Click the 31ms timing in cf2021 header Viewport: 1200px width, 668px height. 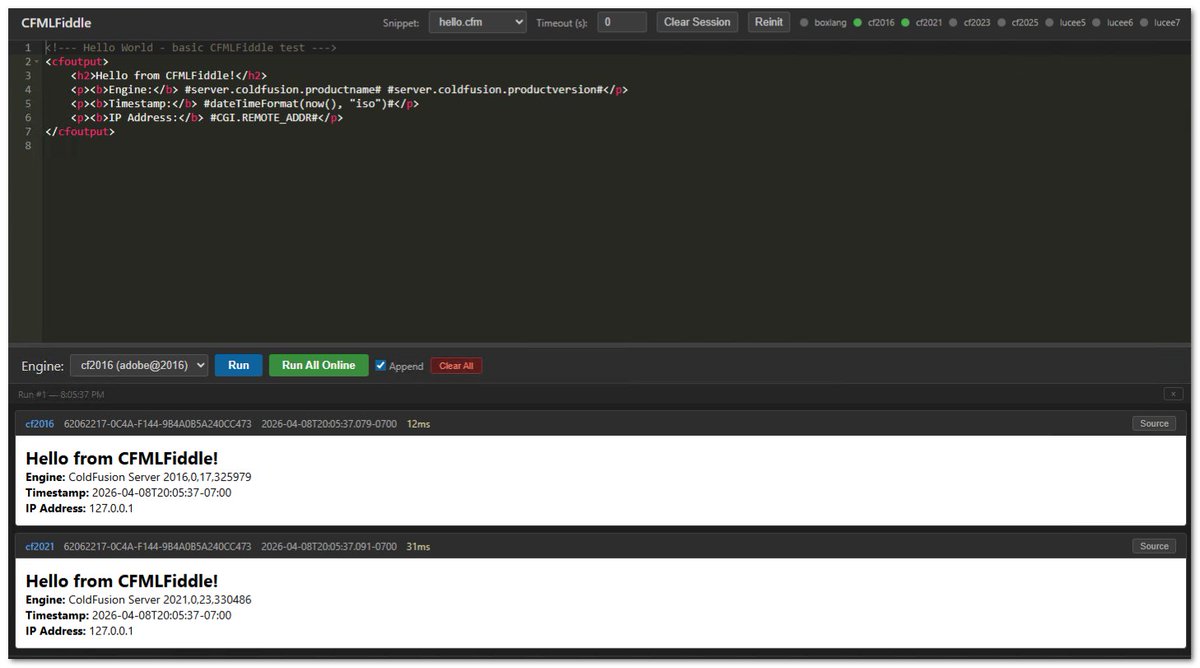click(x=418, y=547)
